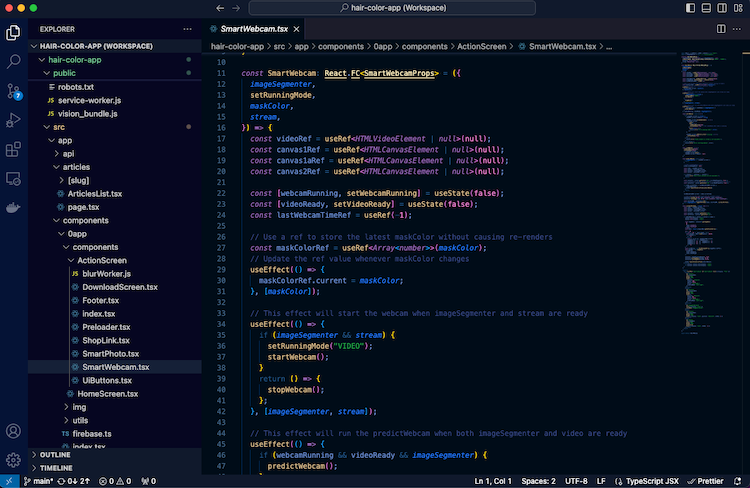Open page.tsx file
The height and width of the screenshot is (488, 750).
click(x=115, y=207)
